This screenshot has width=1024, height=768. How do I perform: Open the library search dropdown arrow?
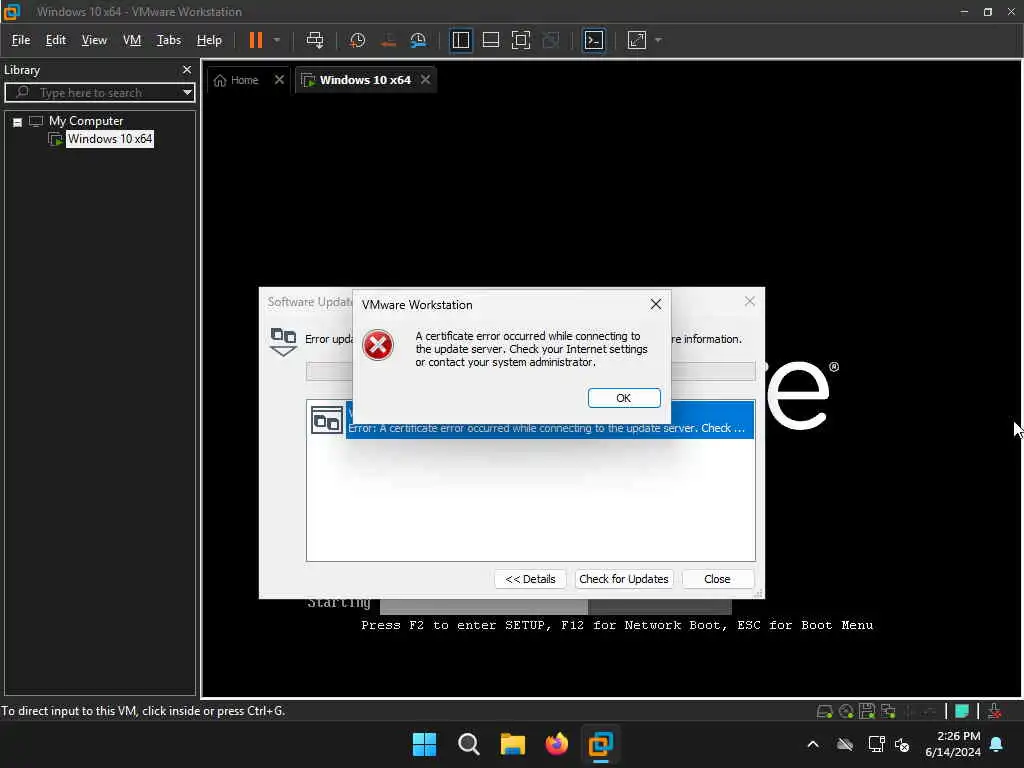coord(187,93)
